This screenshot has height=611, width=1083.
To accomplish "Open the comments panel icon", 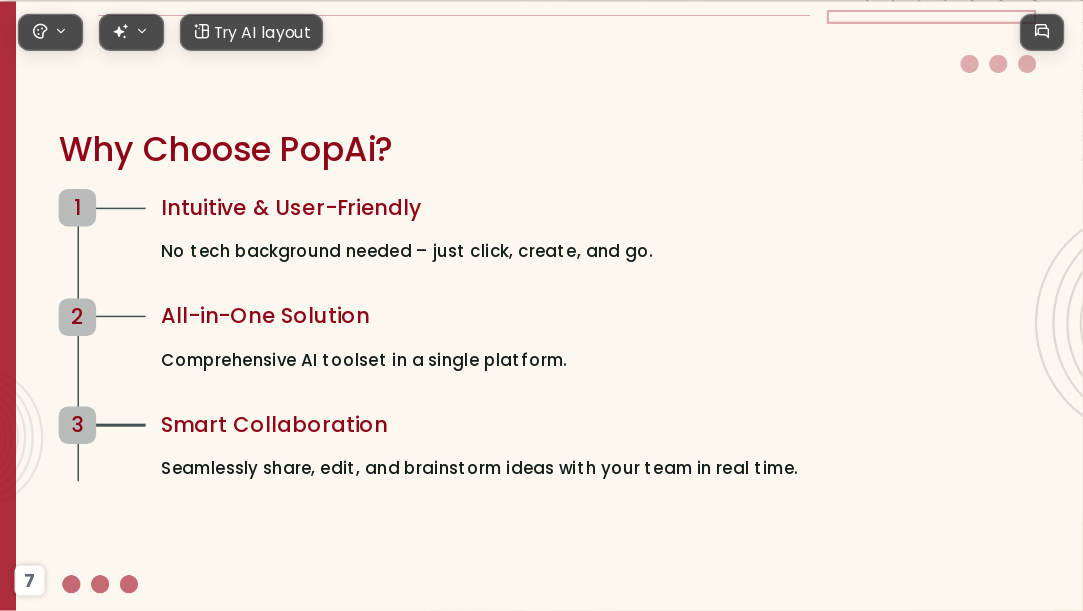I will tap(1042, 32).
